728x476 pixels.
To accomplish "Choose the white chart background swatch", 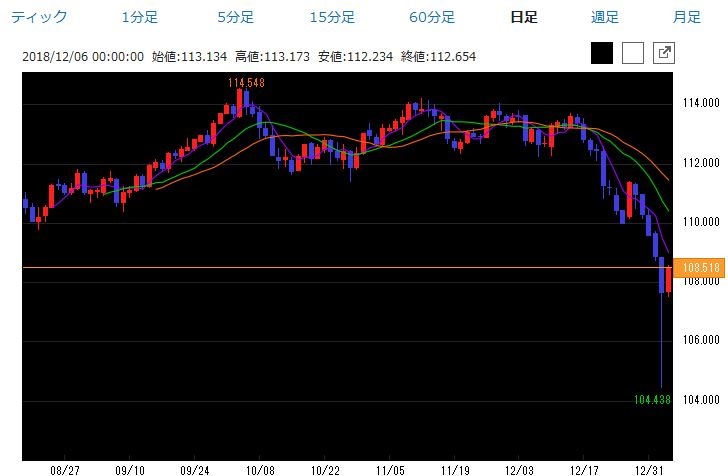I will [633, 53].
